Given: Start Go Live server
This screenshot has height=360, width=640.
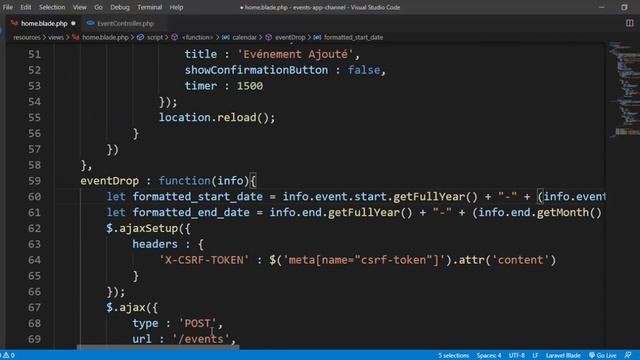Looking at the screenshot, I should coord(602,356).
